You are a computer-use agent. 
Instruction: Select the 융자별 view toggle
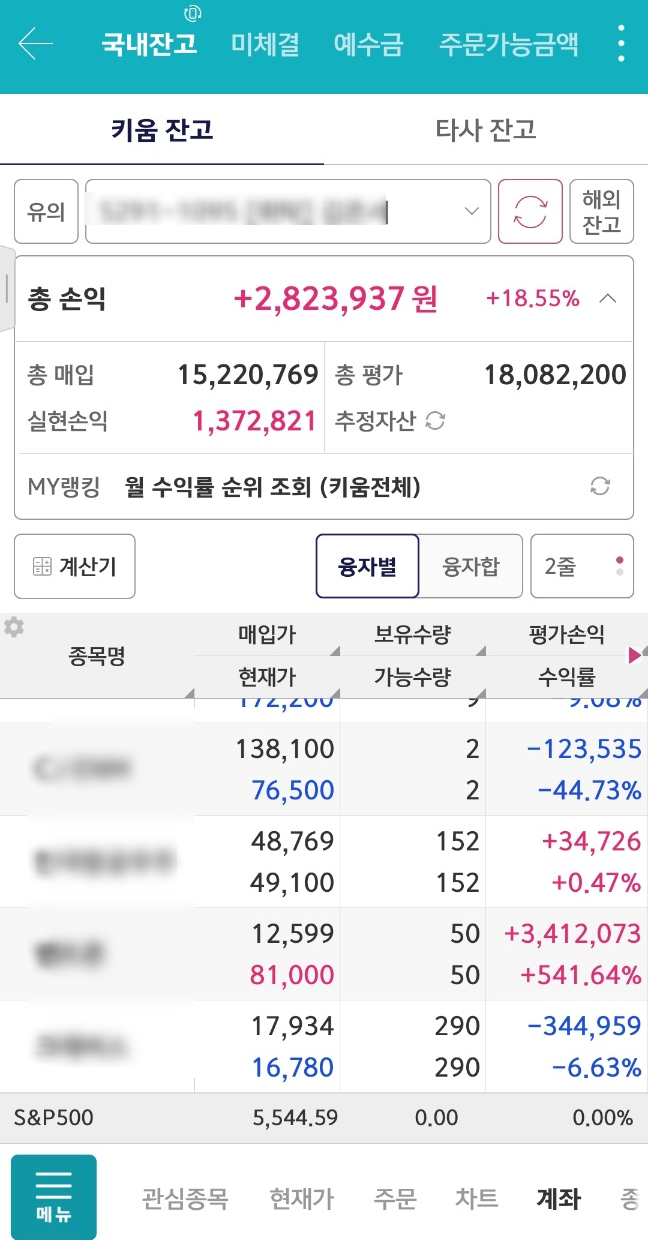coord(367,566)
